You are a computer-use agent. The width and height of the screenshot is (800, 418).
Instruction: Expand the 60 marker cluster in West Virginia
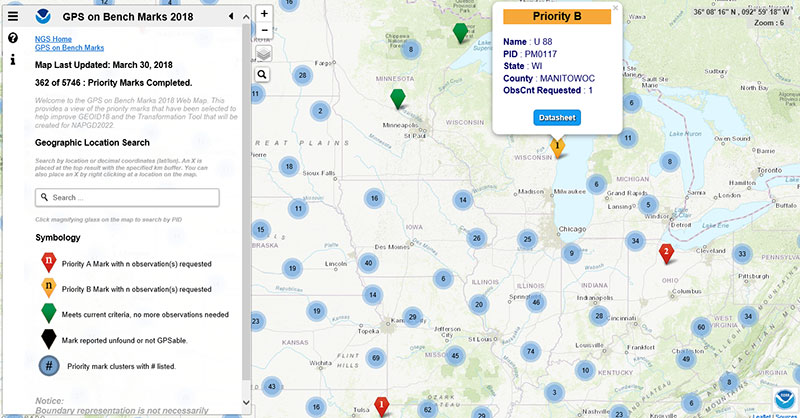pyautogui.click(x=702, y=327)
